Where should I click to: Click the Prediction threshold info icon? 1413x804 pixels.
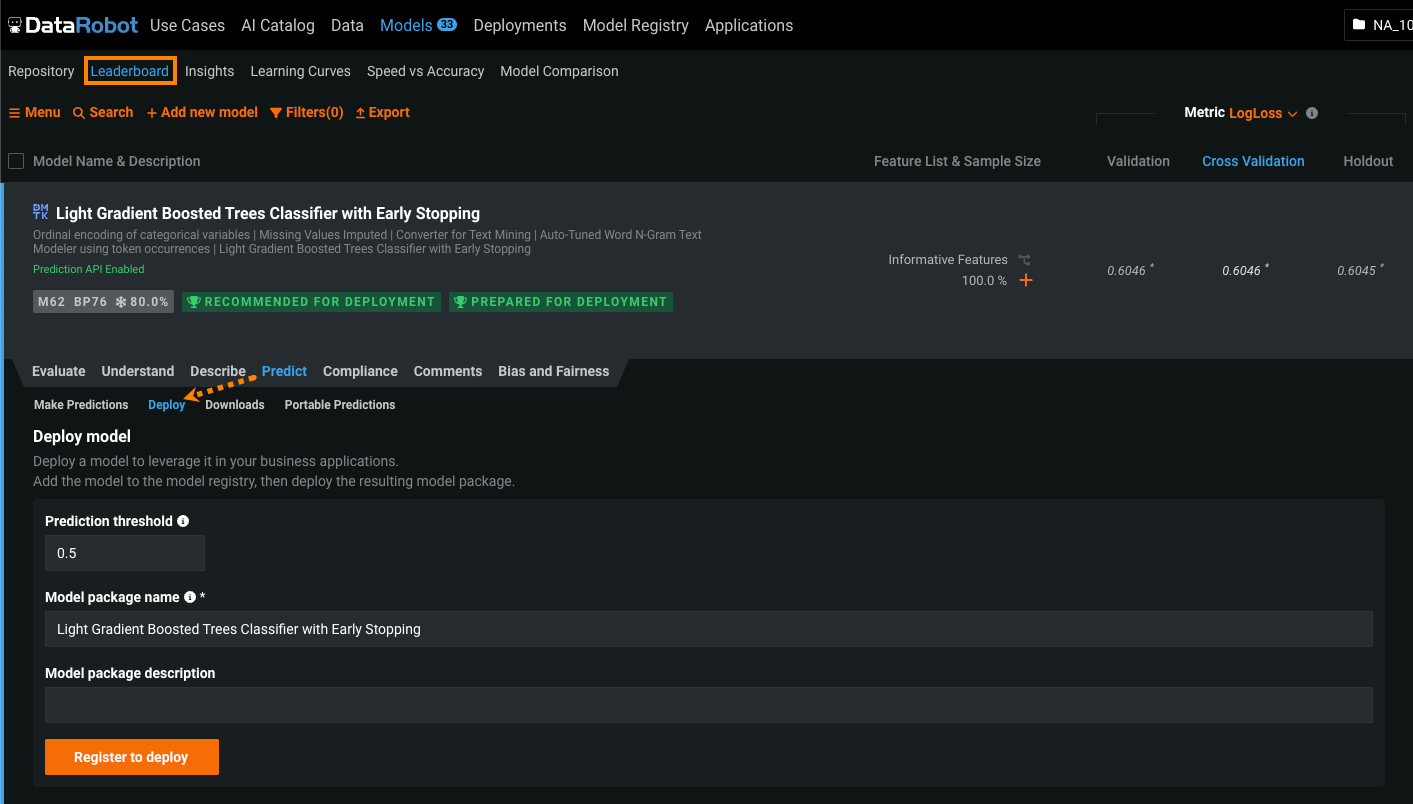[183, 521]
